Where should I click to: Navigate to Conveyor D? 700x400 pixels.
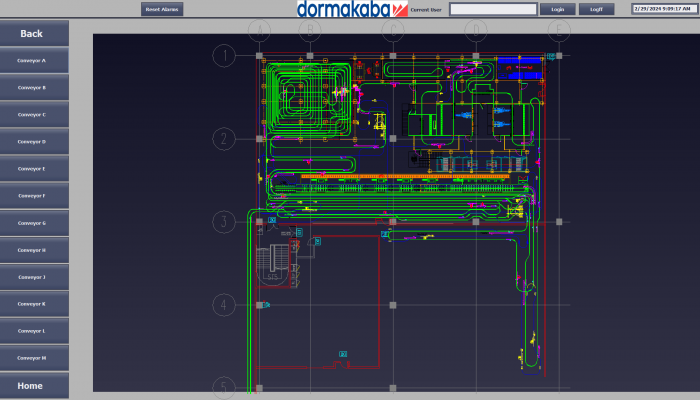click(34, 142)
